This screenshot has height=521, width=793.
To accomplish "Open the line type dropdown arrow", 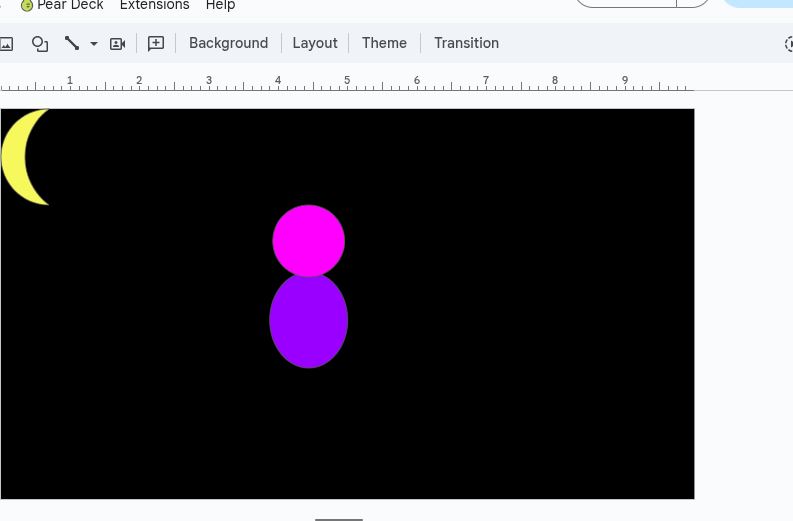I will (x=94, y=44).
